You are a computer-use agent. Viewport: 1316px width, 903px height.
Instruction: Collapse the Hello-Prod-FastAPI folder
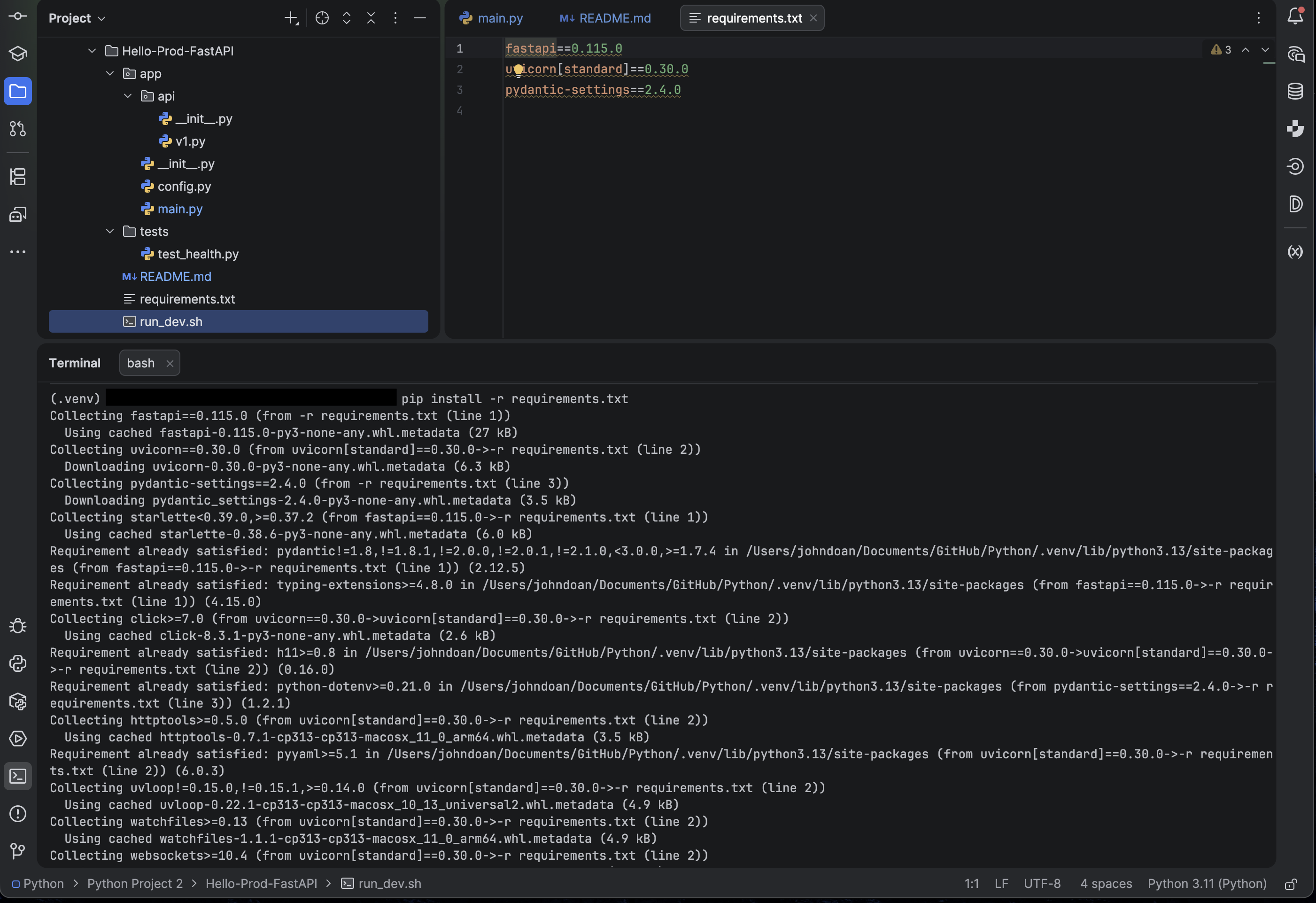tap(92, 51)
